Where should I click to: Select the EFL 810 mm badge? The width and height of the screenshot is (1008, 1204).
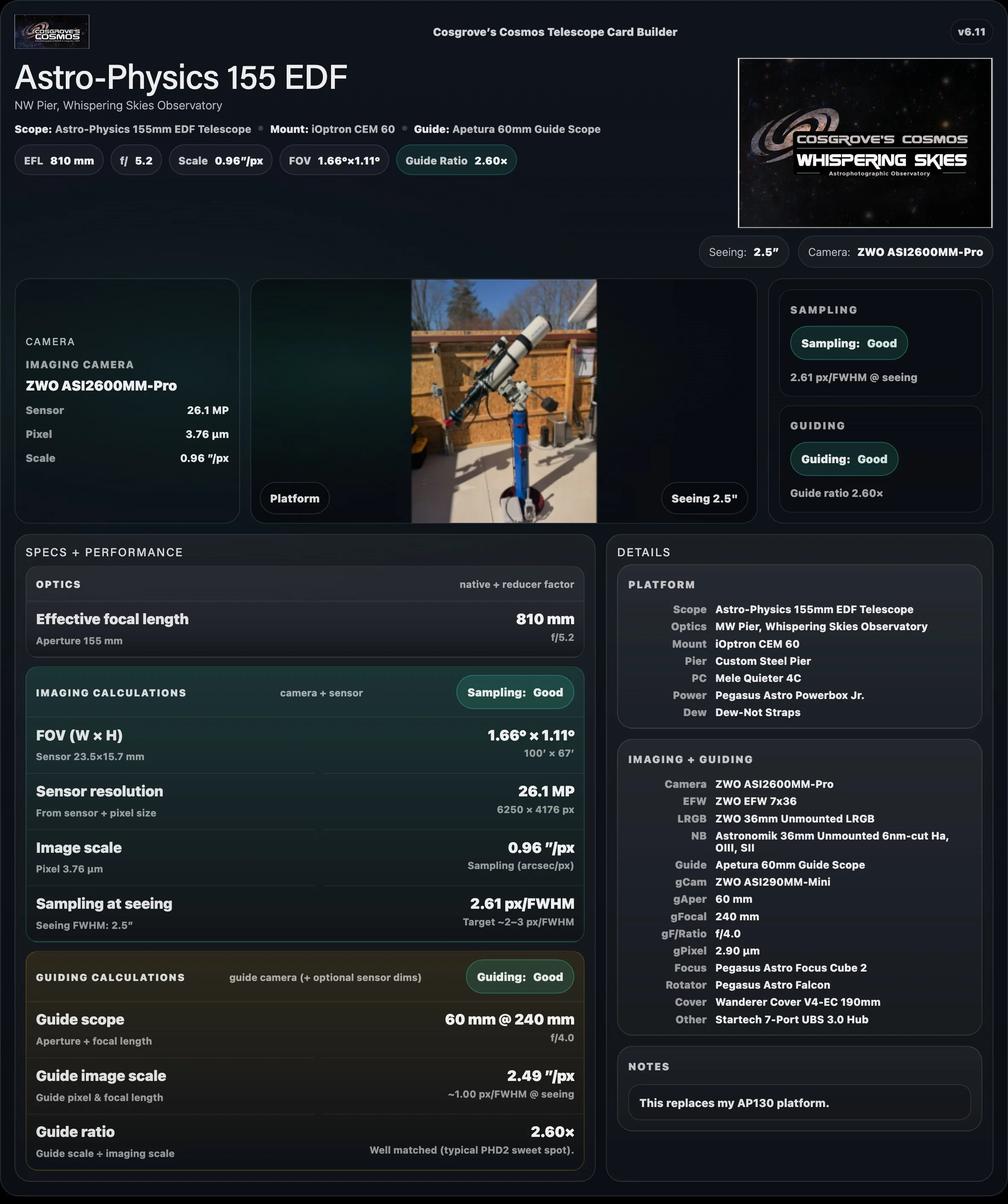59,160
